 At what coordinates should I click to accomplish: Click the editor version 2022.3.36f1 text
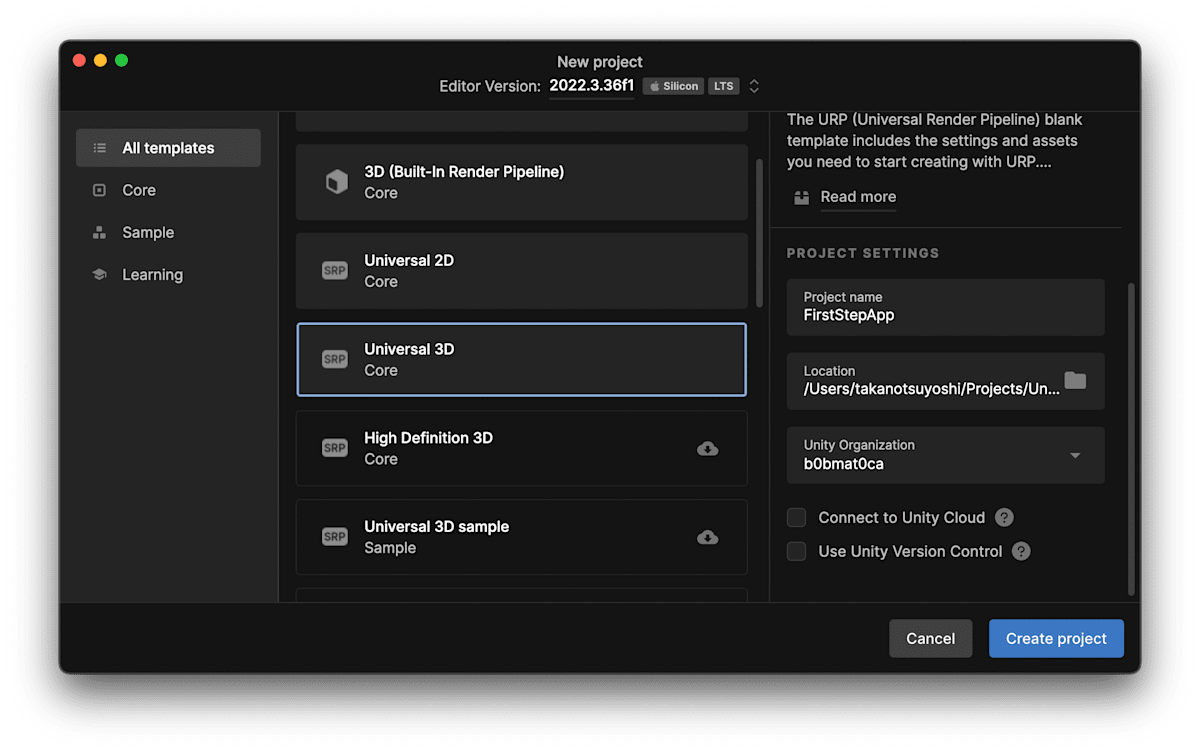(592, 86)
